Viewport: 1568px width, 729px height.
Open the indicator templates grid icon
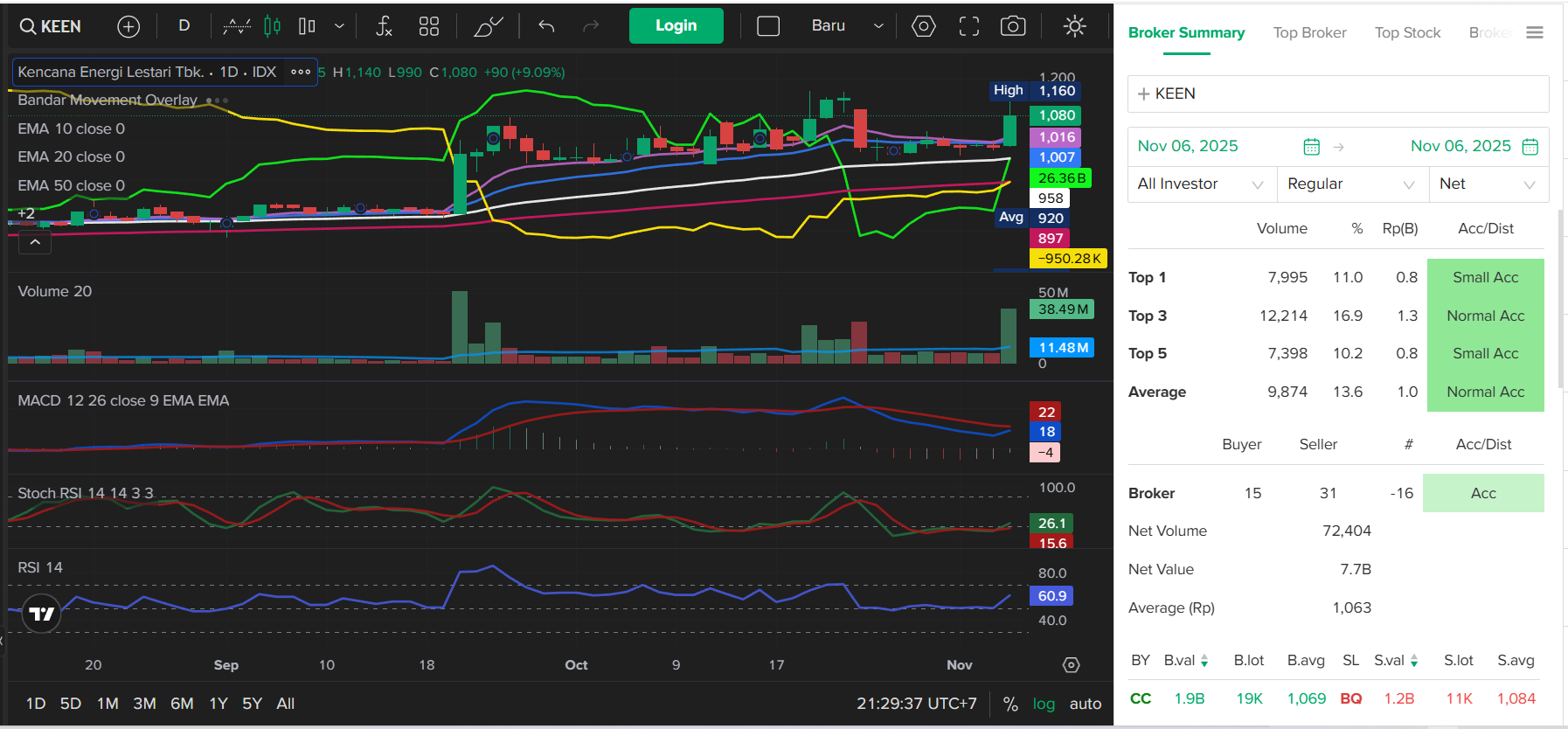[428, 26]
